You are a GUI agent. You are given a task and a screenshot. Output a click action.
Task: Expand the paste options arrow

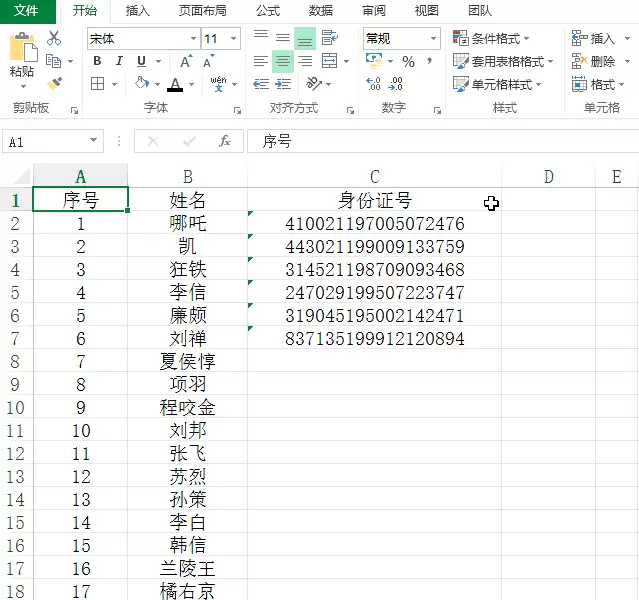(x=23, y=86)
